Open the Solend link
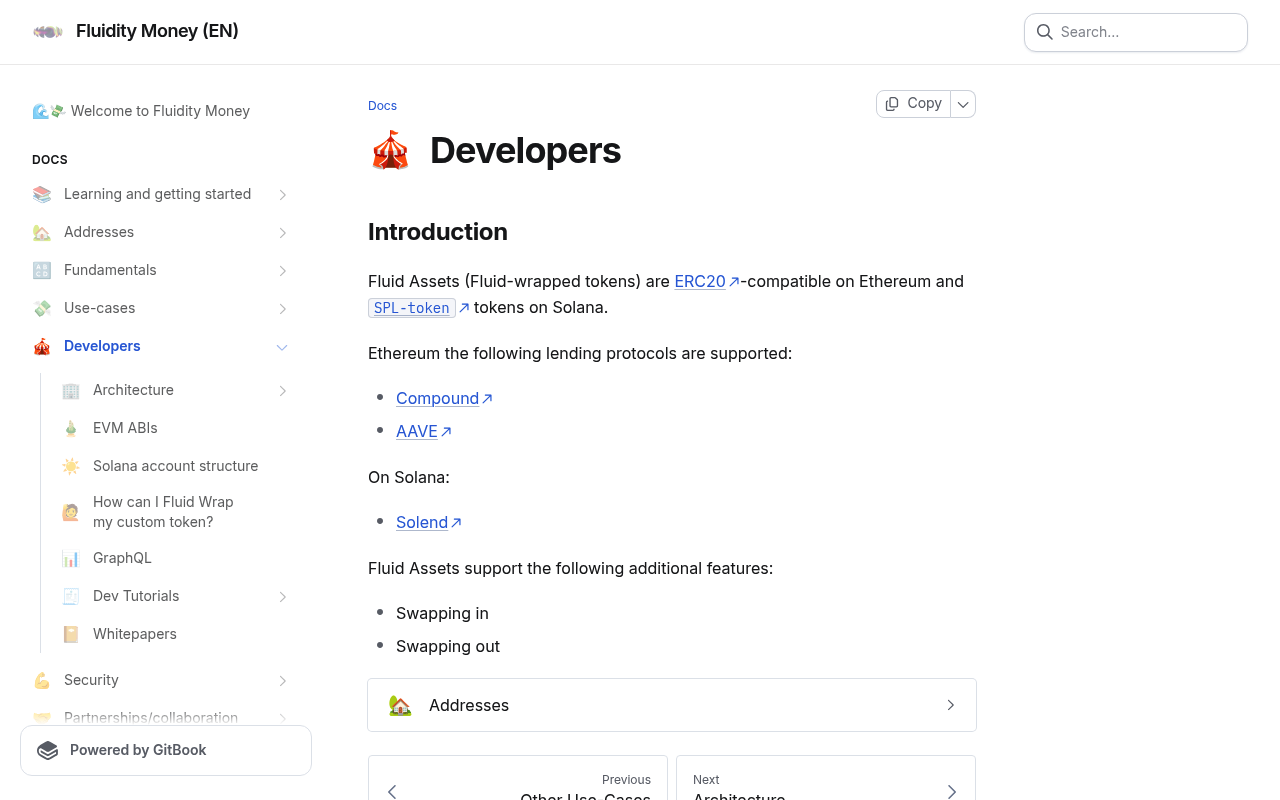The image size is (1280, 800). click(x=422, y=522)
